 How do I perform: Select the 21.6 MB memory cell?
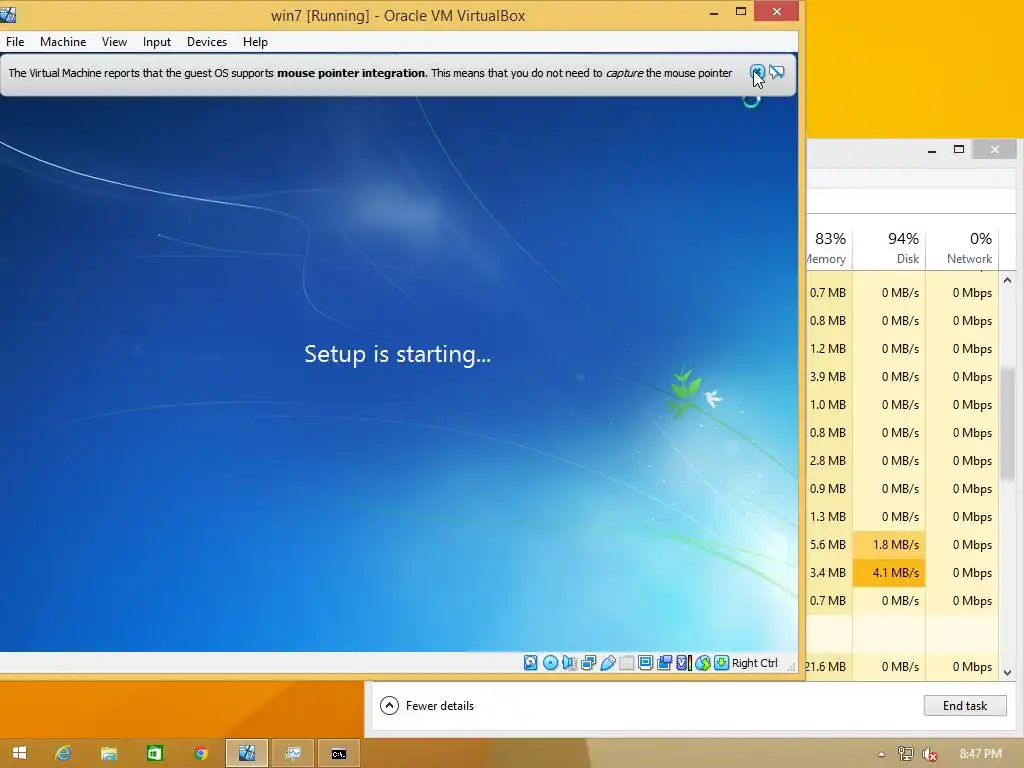click(829, 667)
